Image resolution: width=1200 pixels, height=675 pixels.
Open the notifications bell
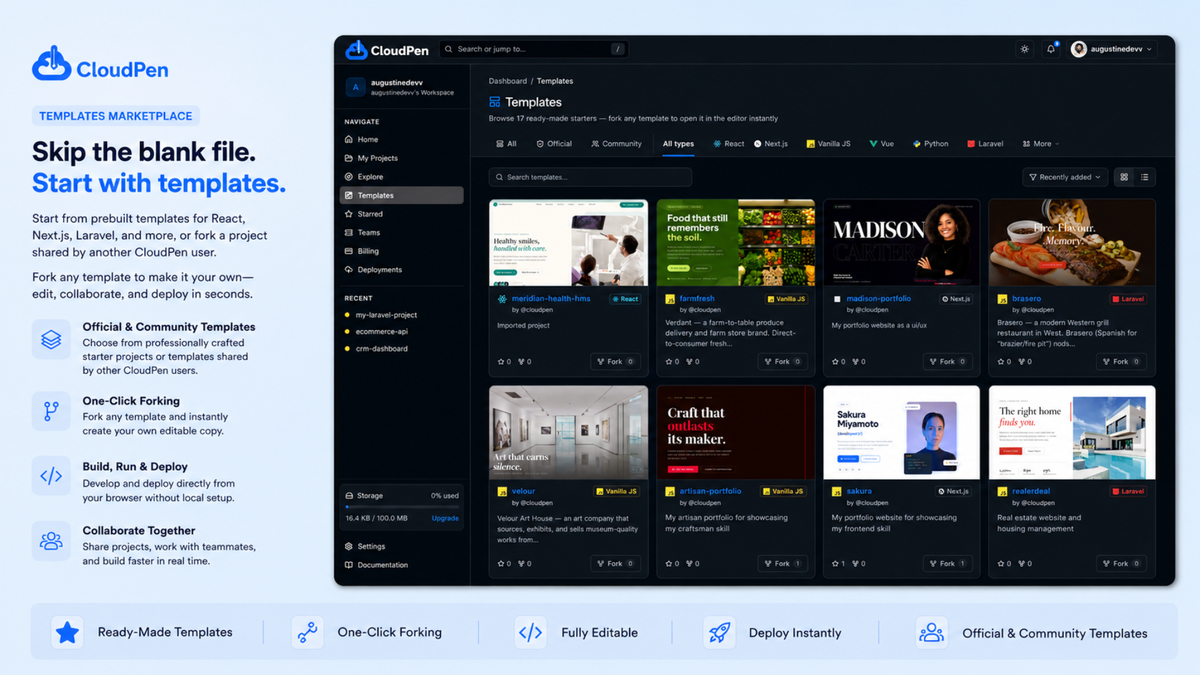click(x=1051, y=49)
